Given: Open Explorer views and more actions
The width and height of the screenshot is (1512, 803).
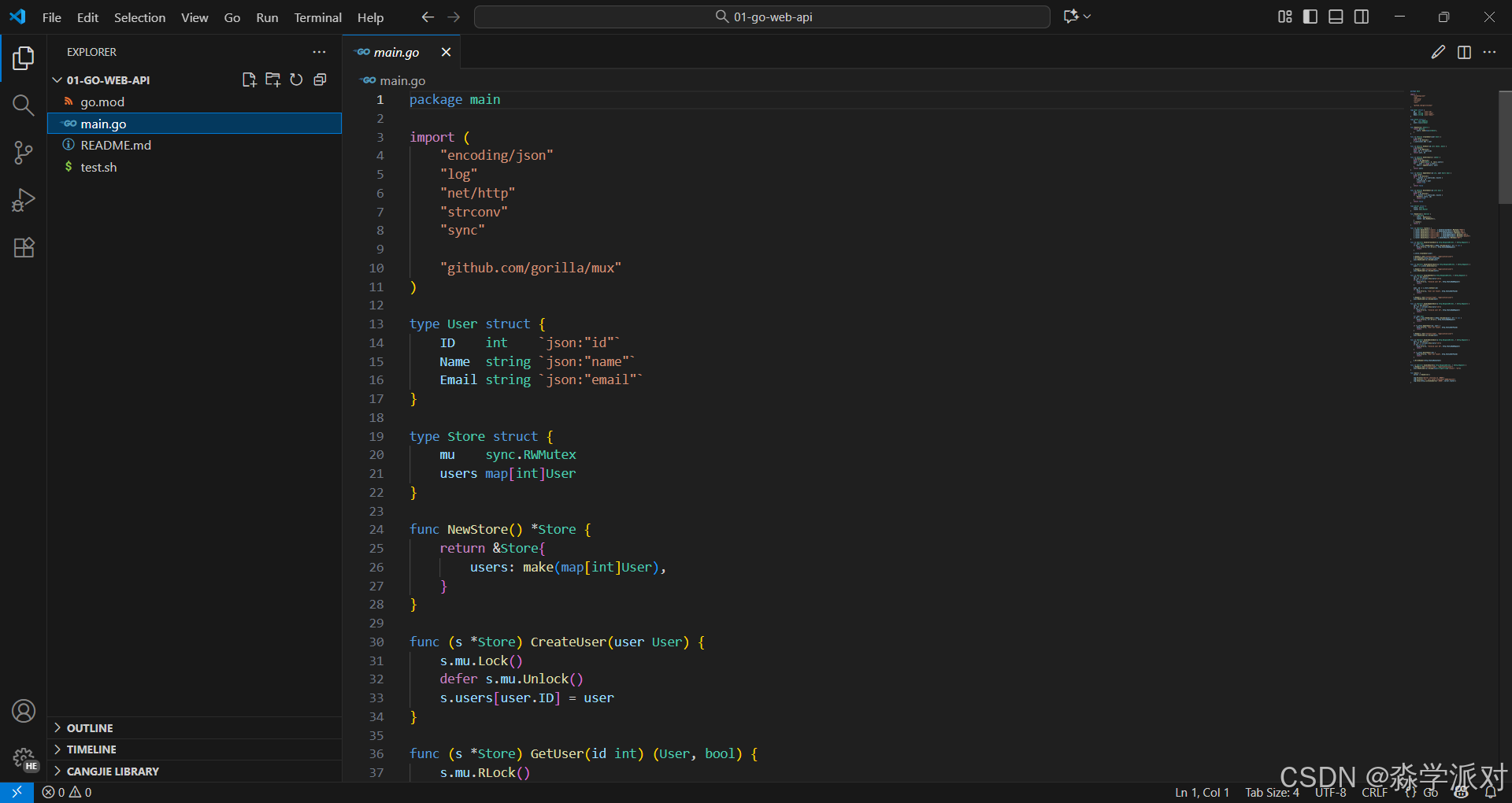Looking at the screenshot, I should point(319,52).
